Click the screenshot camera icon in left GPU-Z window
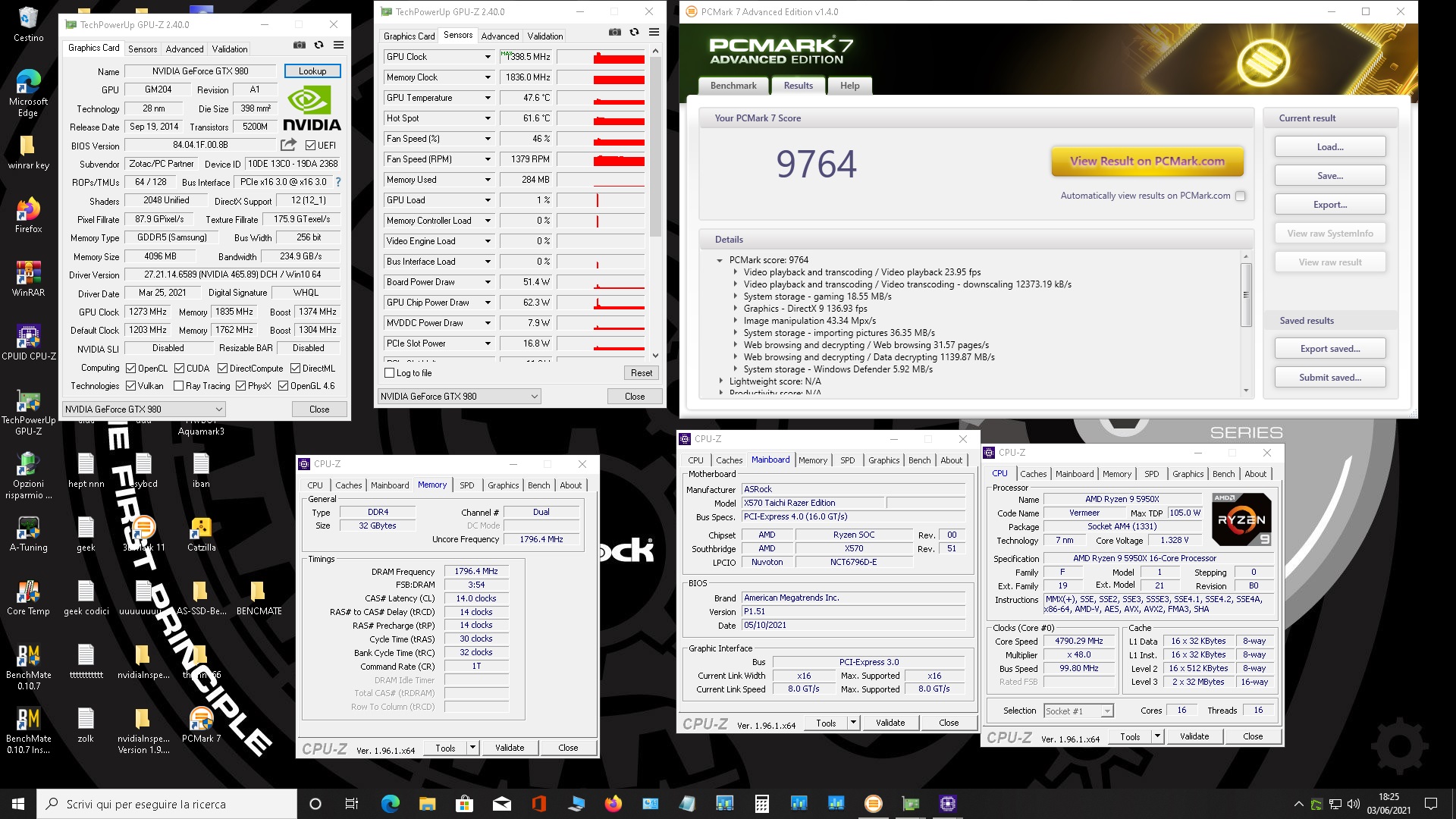This screenshot has width=1456, height=819. tap(300, 45)
